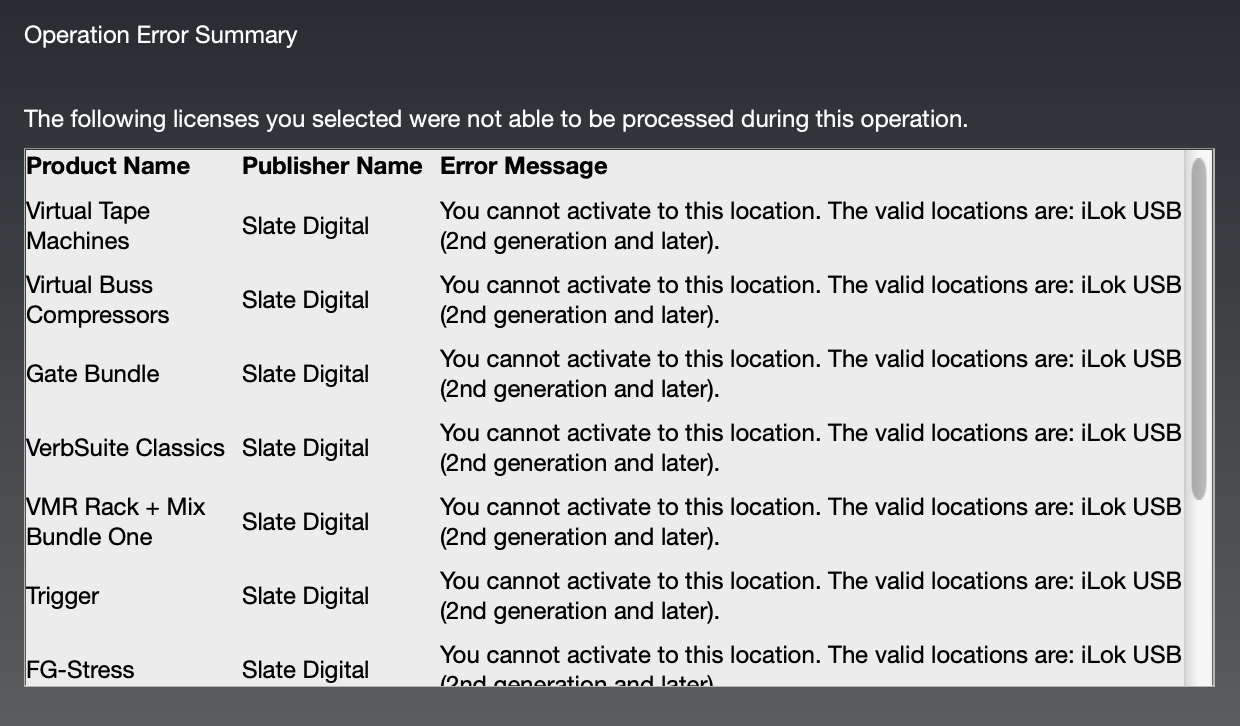Image resolution: width=1240 pixels, height=726 pixels.
Task: Click the error message for VerbSuite Classics
Action: point(811,448)
